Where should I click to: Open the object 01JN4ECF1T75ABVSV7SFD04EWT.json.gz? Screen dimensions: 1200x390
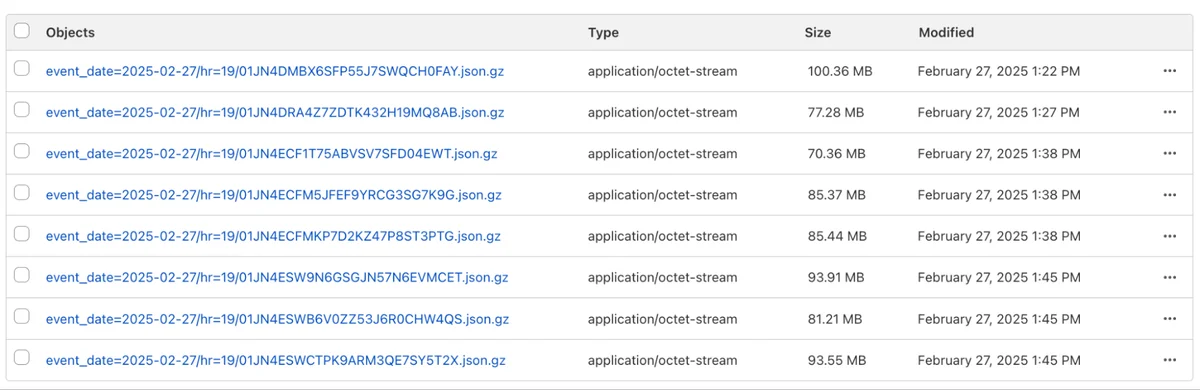click(x=271, y=154)
